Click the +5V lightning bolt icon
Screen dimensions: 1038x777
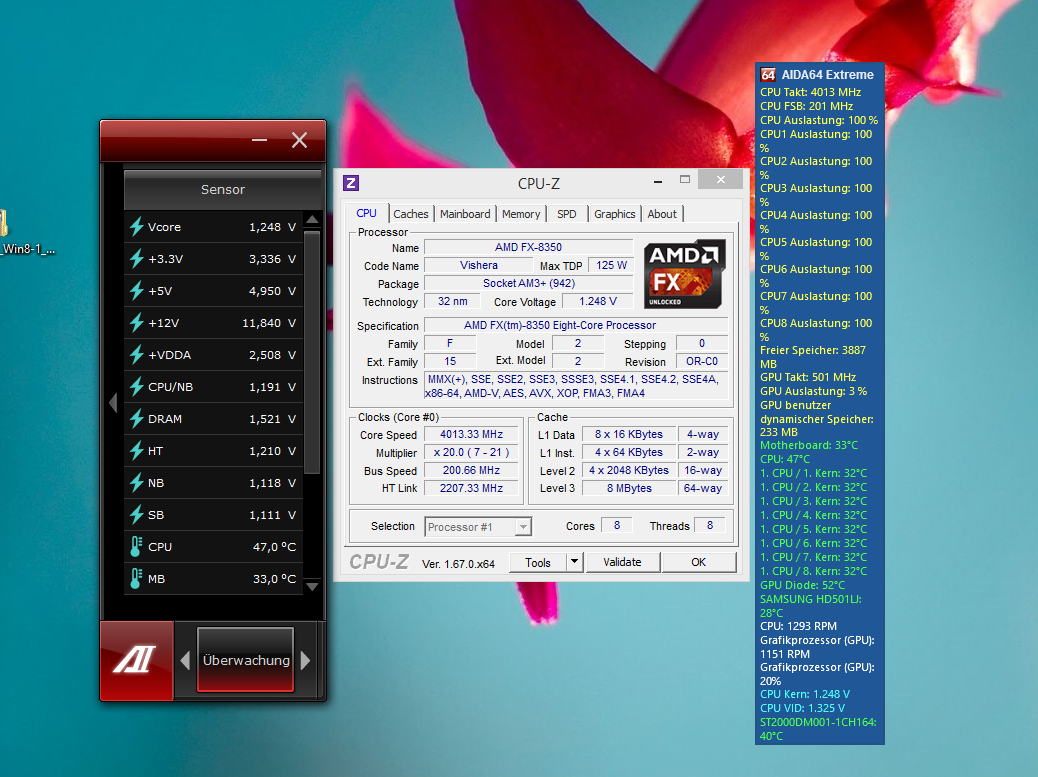pyautogui.click(x=136, y=291)
